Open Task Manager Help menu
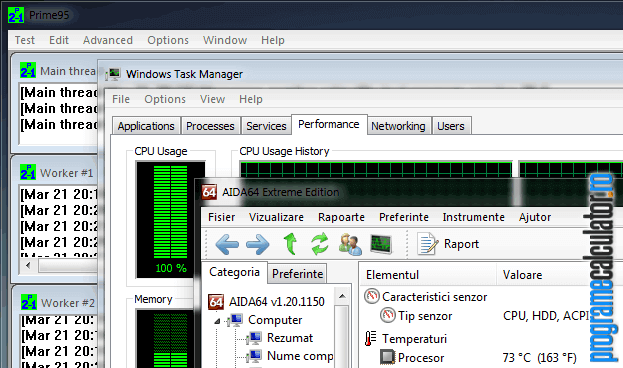This screenshot has width=623, height=368. point(251,99)
